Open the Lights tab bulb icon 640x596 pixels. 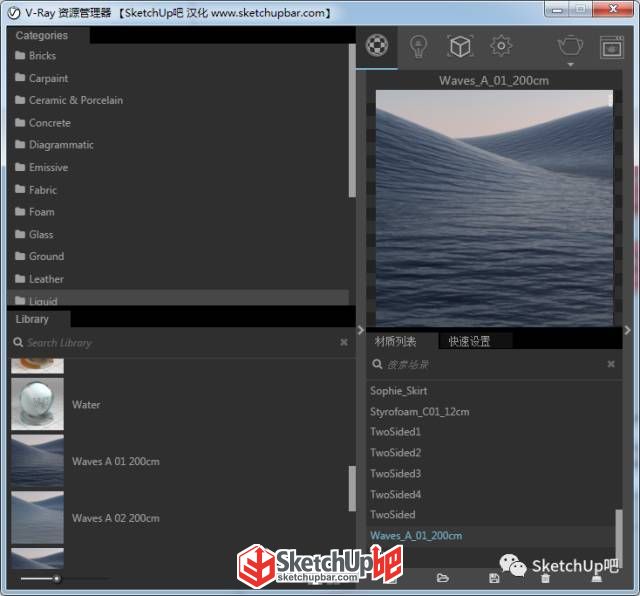418,47
